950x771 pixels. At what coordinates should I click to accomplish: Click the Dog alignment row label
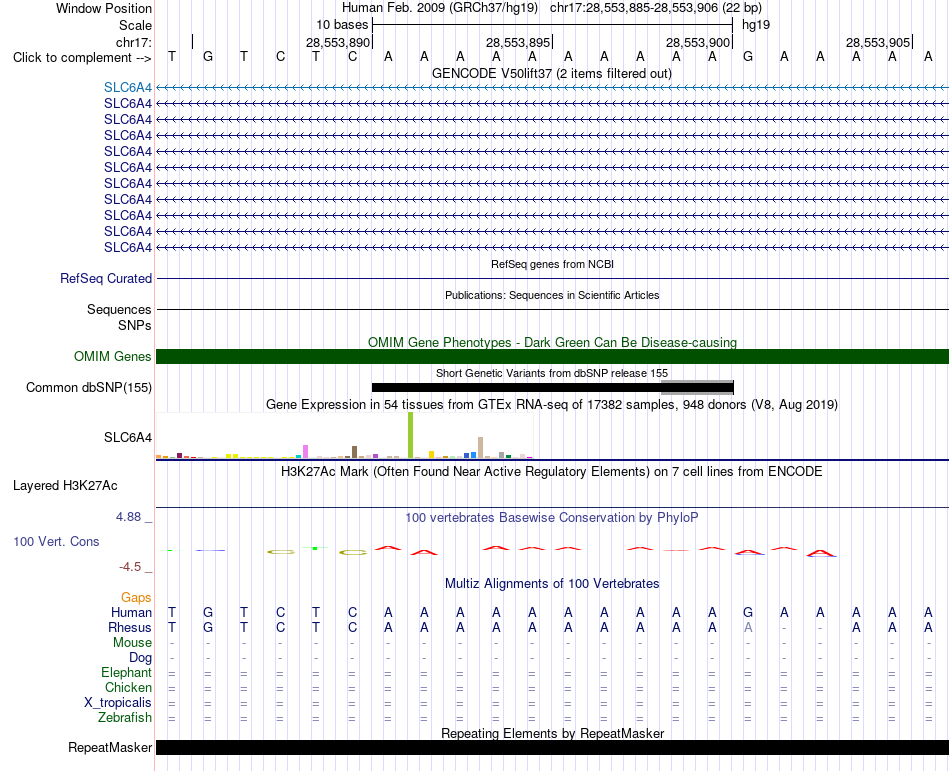141,658
